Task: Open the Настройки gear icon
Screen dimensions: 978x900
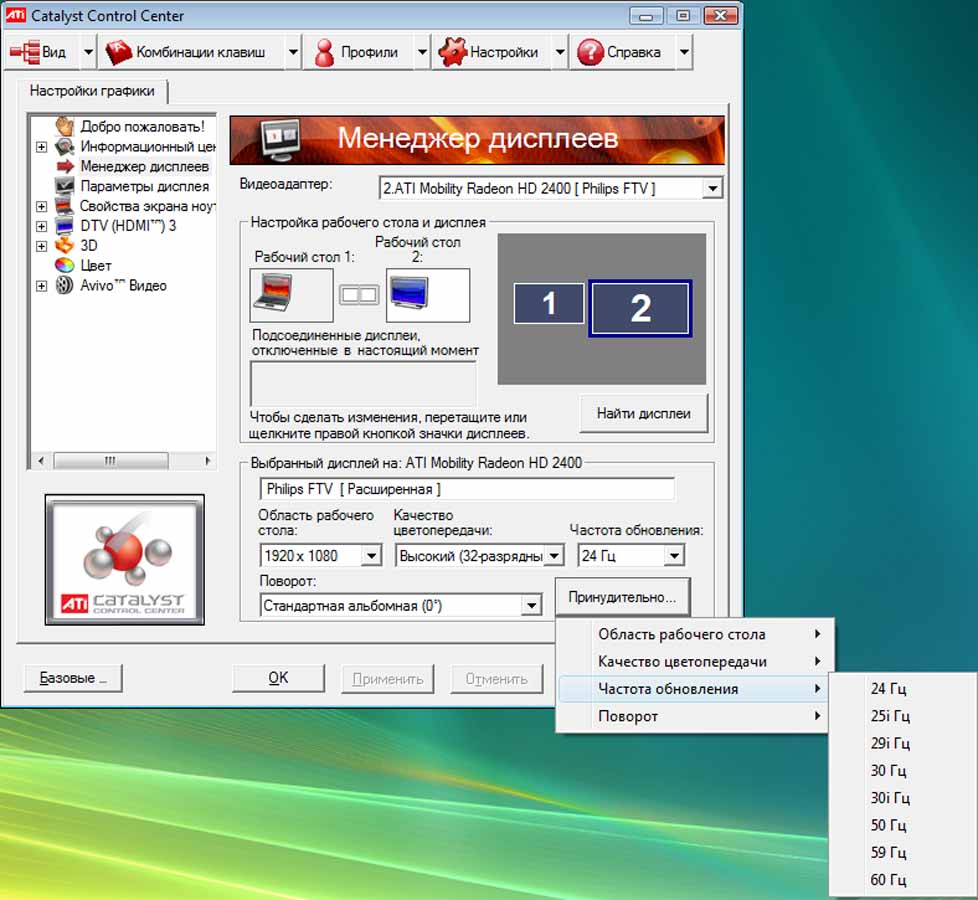Action: 453,52
